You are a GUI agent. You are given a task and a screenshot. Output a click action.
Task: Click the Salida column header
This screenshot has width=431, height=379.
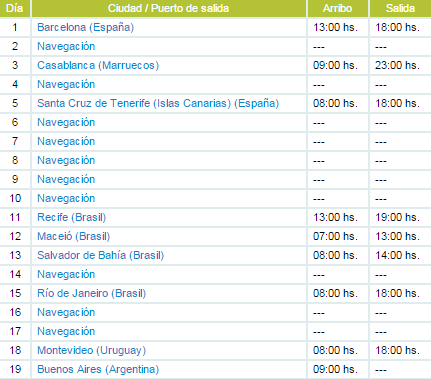[400, 8]
